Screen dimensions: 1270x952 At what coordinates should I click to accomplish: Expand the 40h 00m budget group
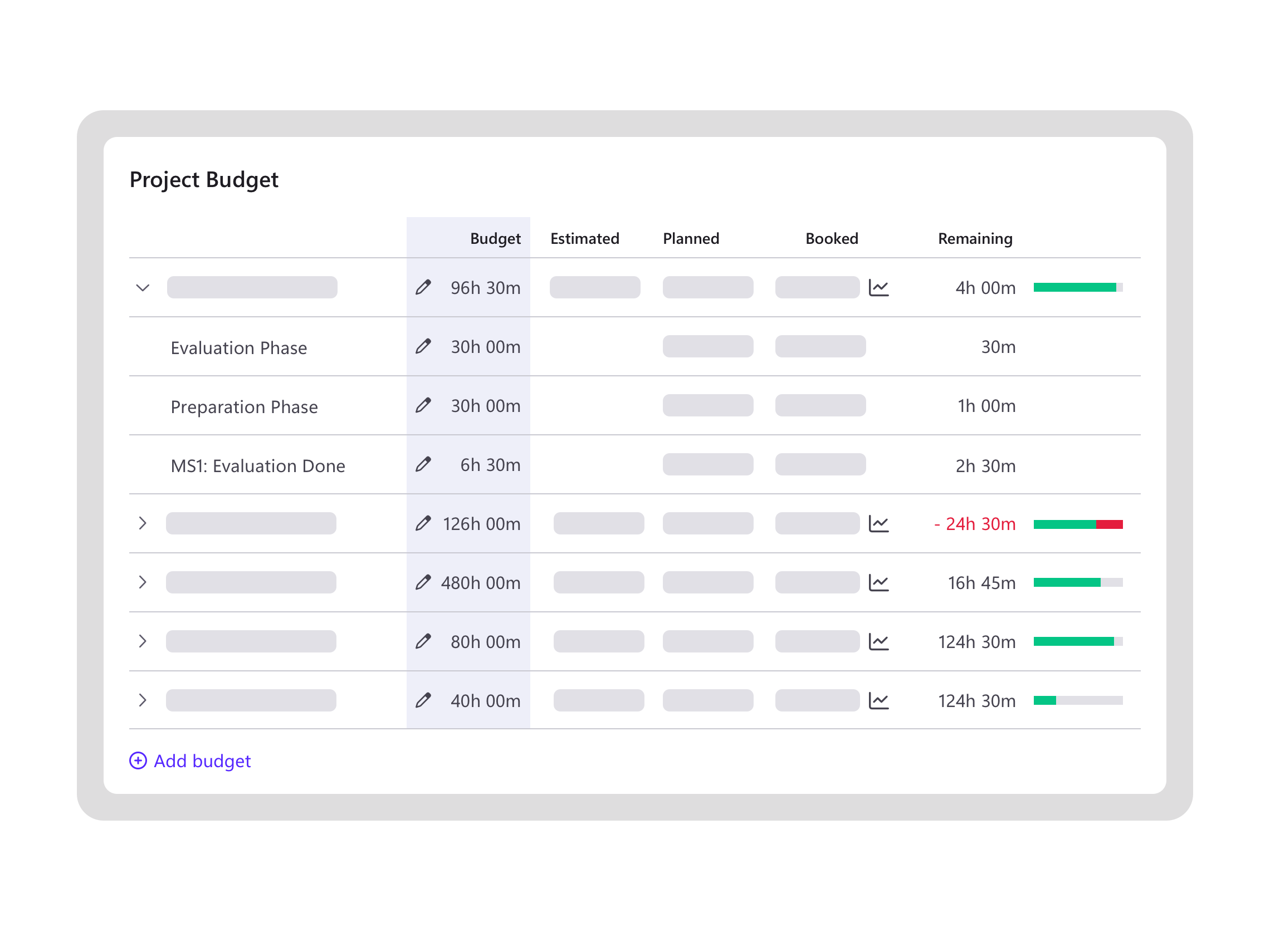tap(143, 701)
